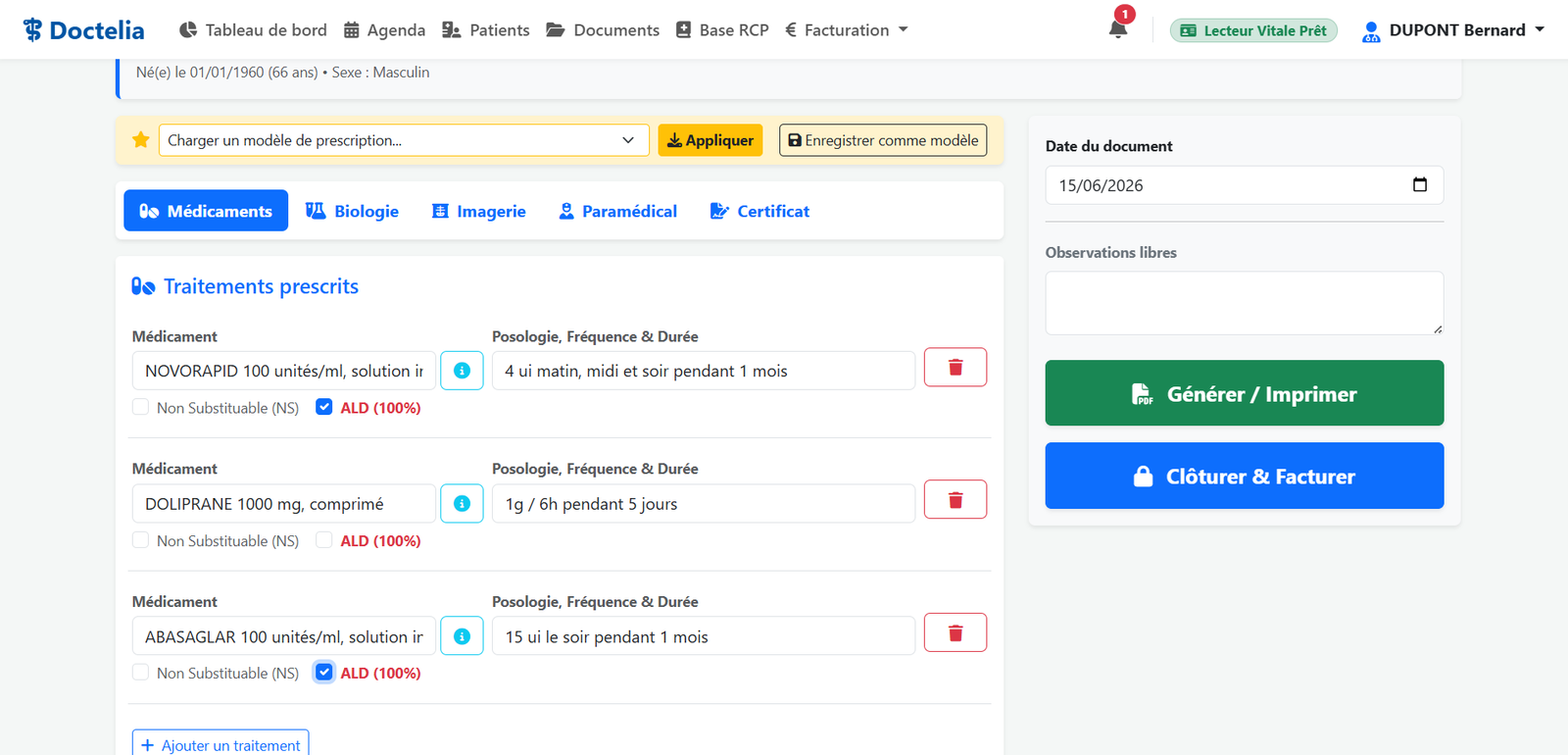Click the Clôturer & Facturer button
1568x755 pixels.
(1245, 476)
